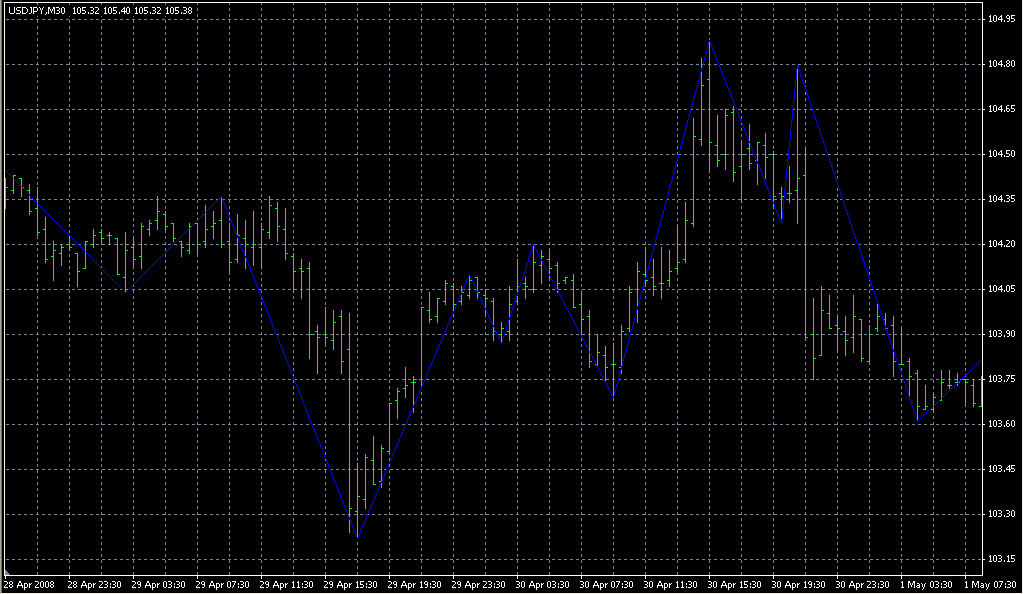This screenshot has width=1024, height=594.
Task: Select the 29 Apr 15:30 time label
Action: coord(350,584)
